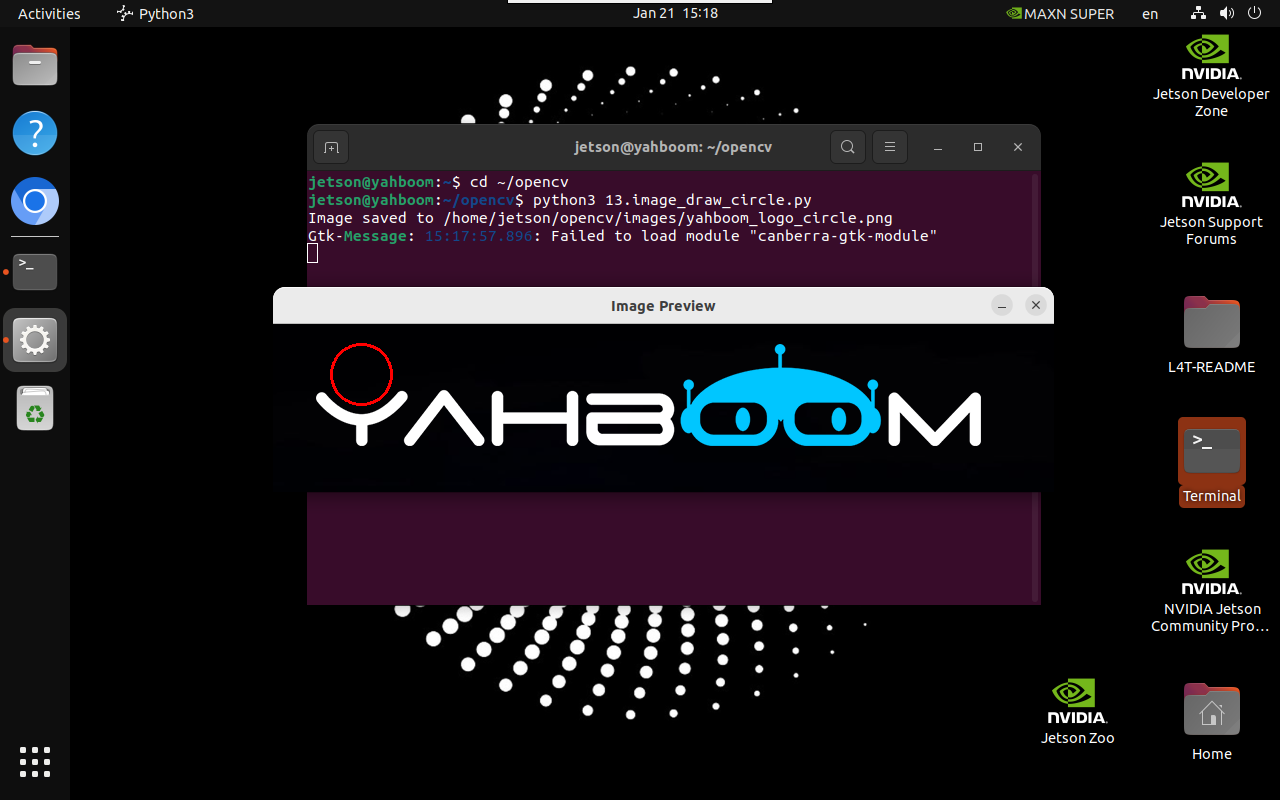Open NVIDIA Jetson Community Projects shortcut
This screenshot has height=800, width=1280.
(1211, 591)
